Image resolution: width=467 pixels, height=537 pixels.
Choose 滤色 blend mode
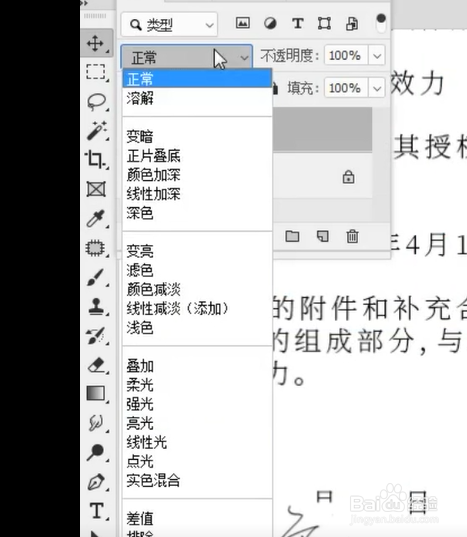tap(197, 270)
